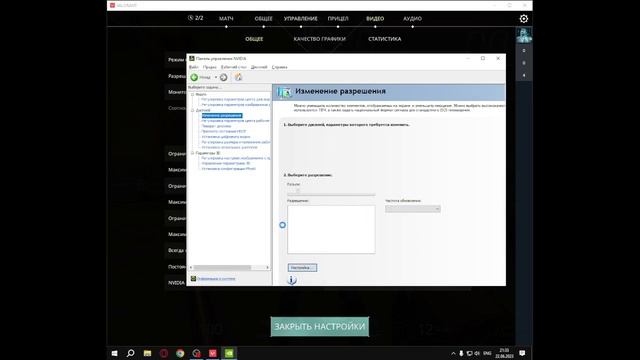Click inside the resolution list box
Screen dimensions: 640x360
click(x=331, y=229)
